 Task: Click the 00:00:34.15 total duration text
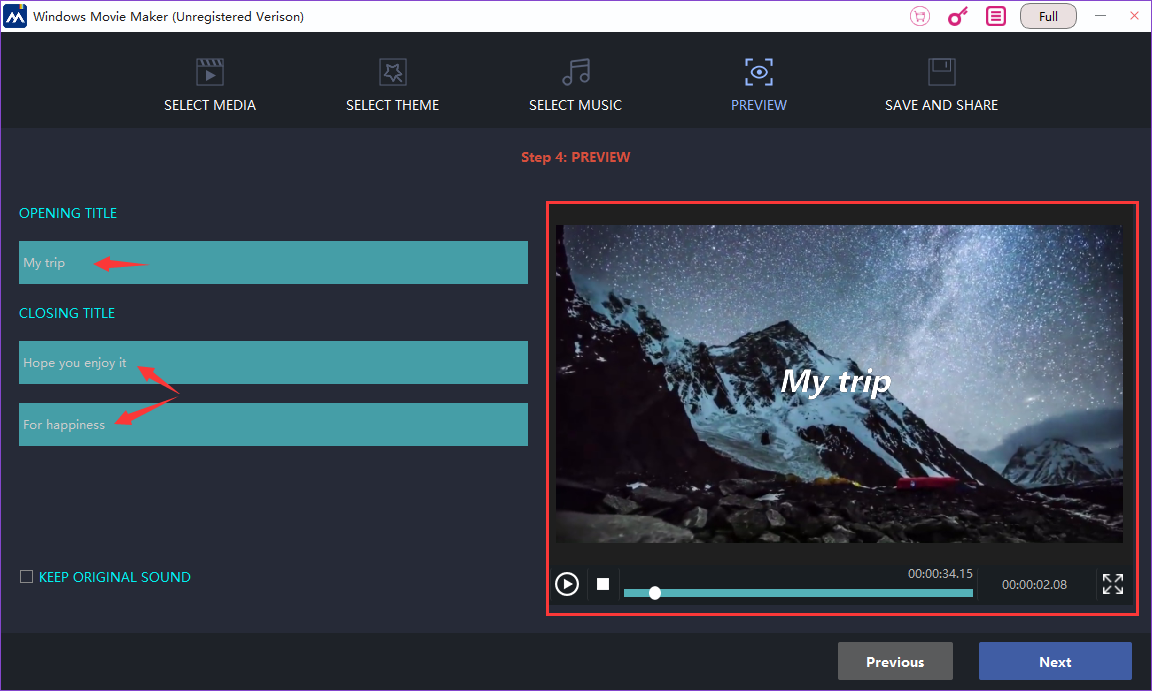(940, 574)
